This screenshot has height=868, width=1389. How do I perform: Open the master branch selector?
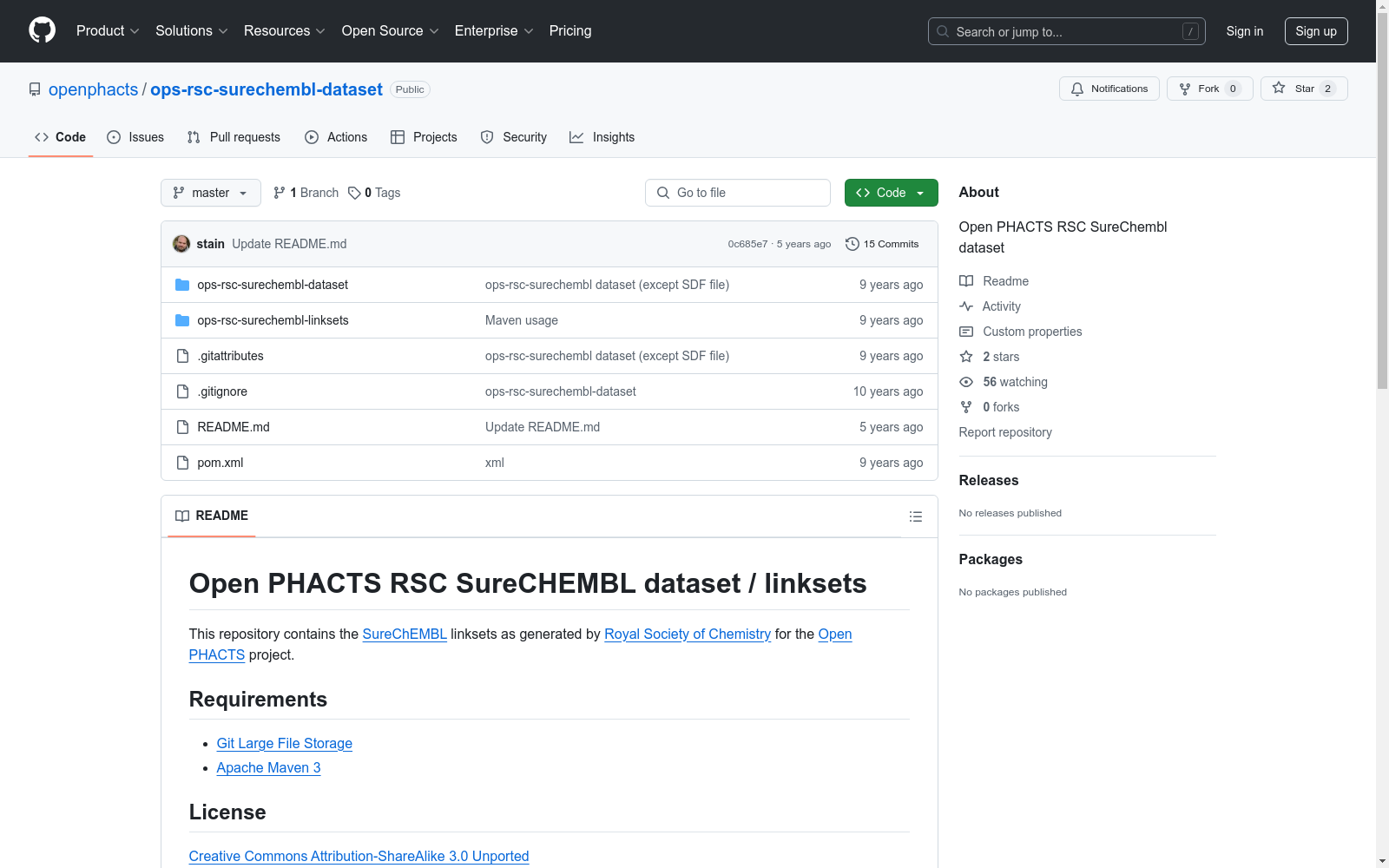211,193
